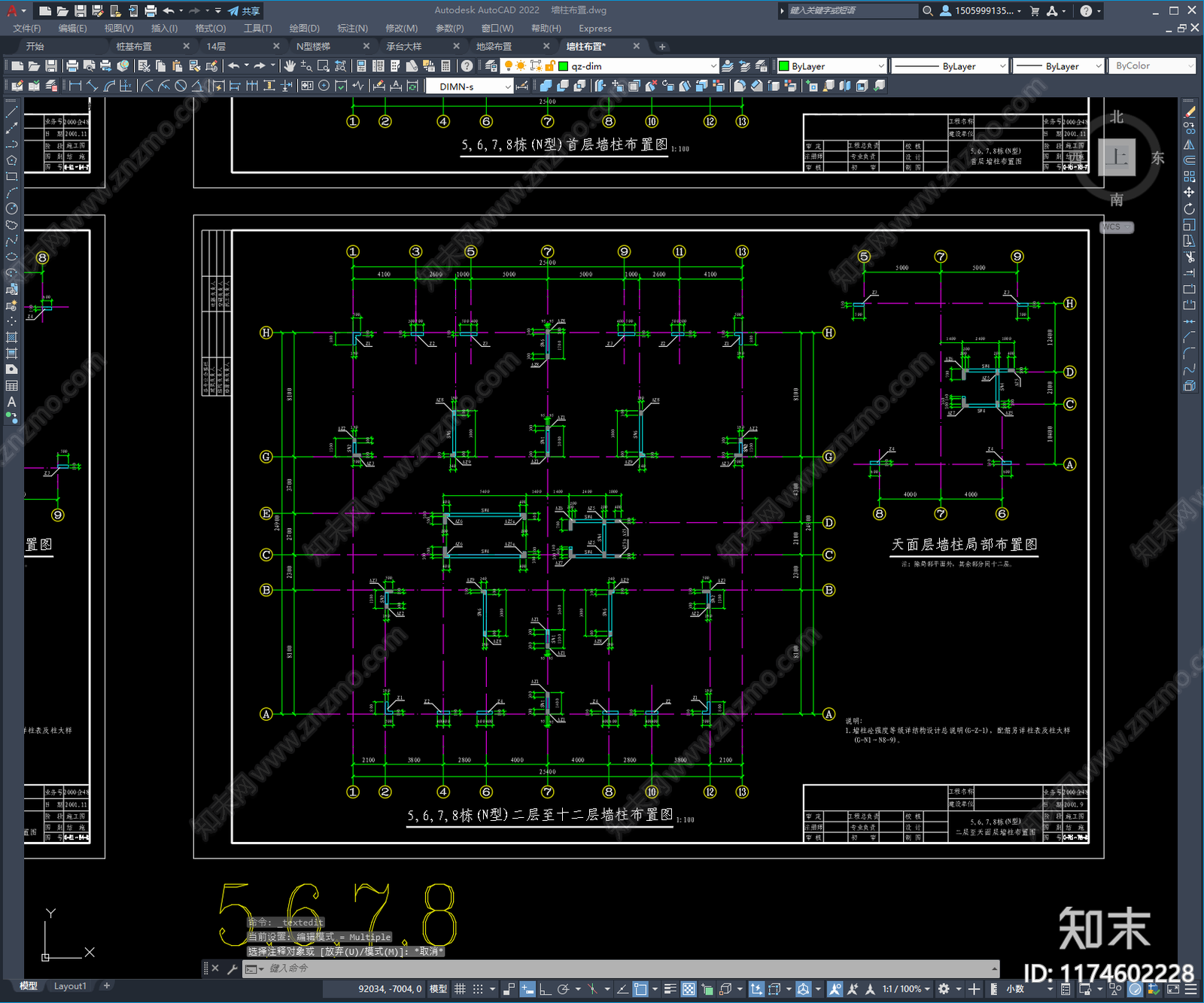This screenshot has height=1003, width=1204.
Task: Switch to the 桩基布置 drawing tab
Action: (134, 47)
